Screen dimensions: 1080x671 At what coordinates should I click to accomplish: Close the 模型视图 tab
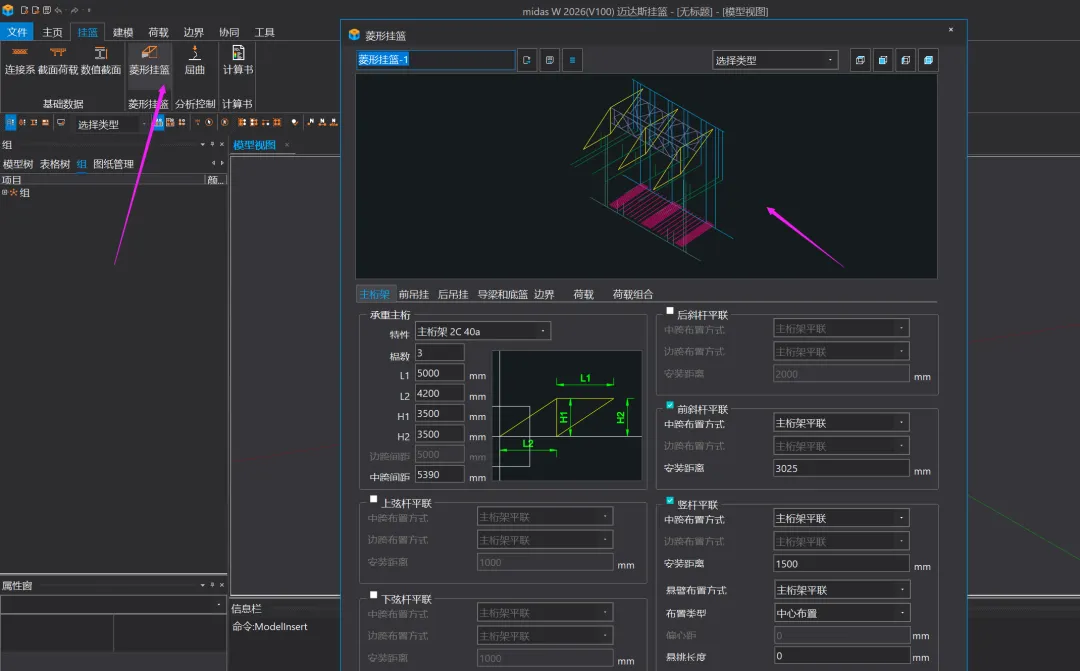pyautogui.click(x=287, y=145)
